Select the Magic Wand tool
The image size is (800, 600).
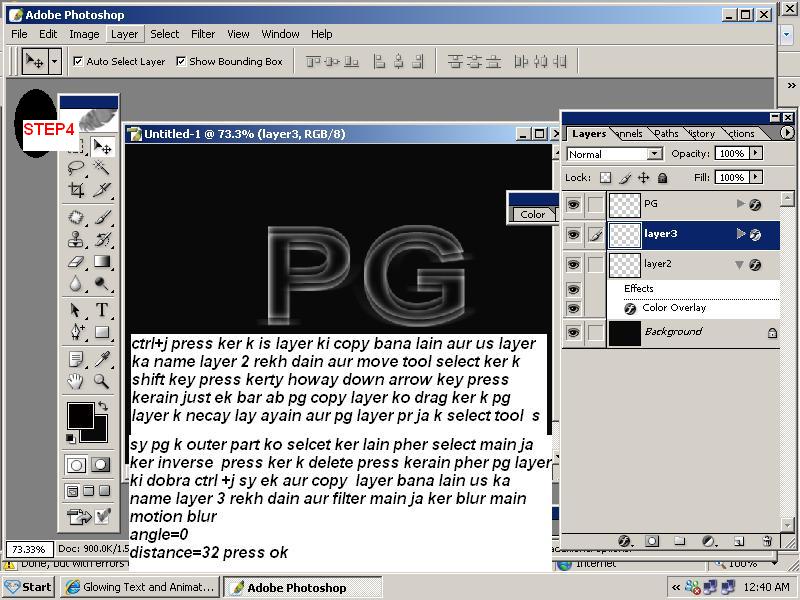[x=102, y=167]
